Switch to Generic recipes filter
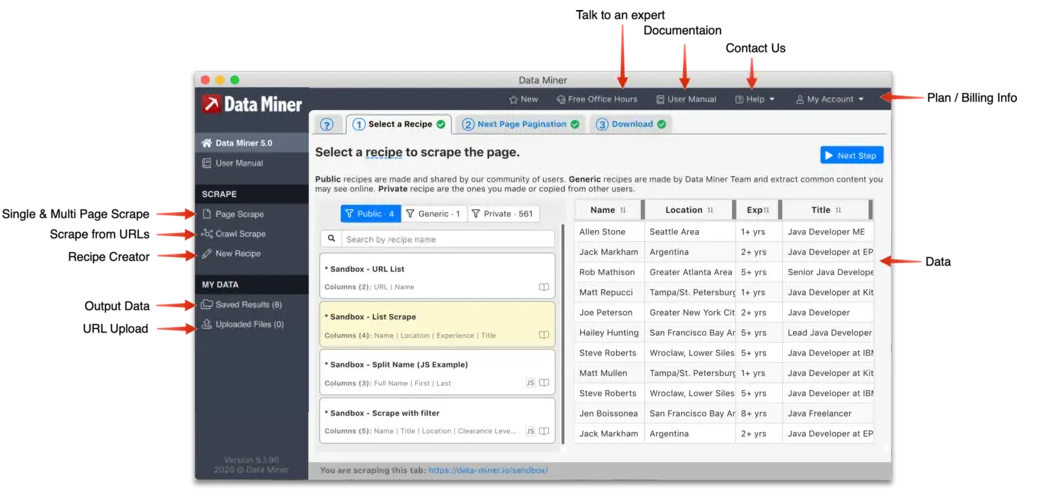 tap(434, 214)
